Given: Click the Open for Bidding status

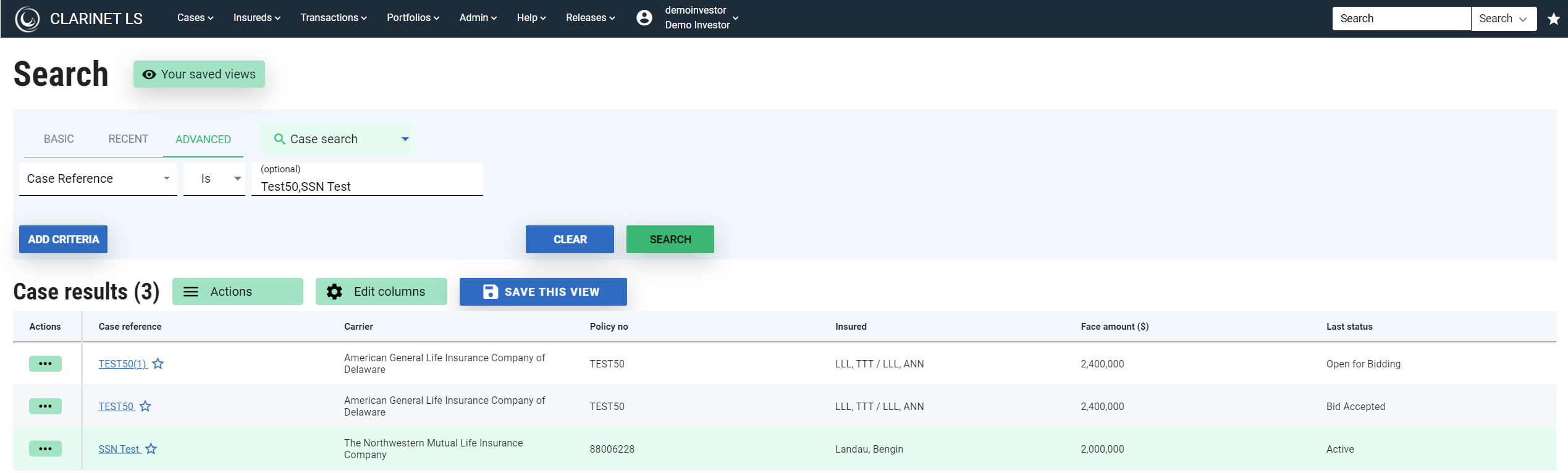Looking at the screenshot, I should coord(1363,364).
